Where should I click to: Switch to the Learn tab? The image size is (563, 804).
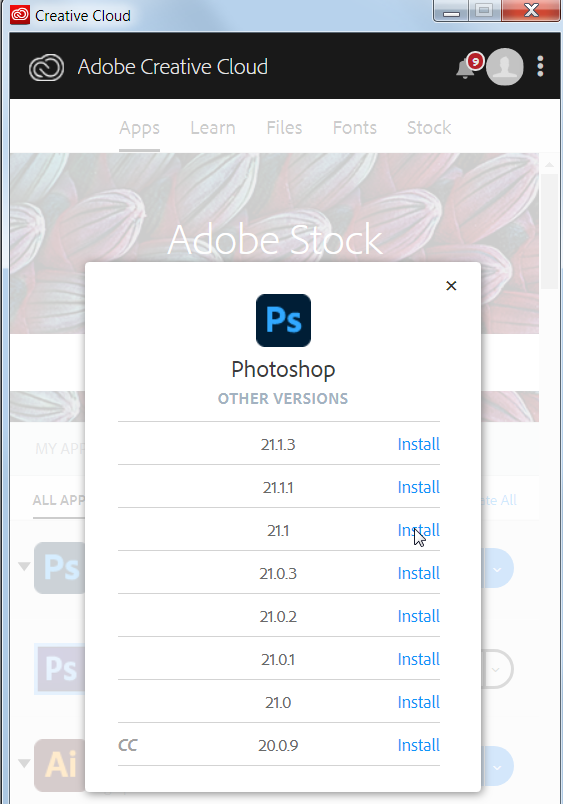tap(213, 128)
